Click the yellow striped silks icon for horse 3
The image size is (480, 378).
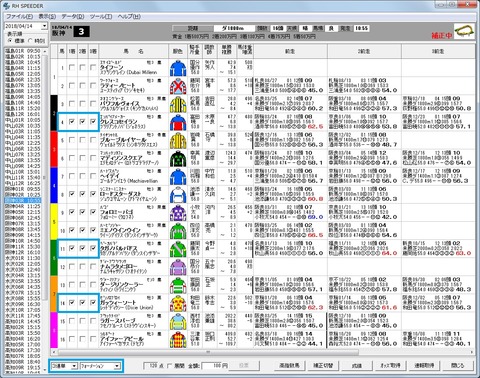pyautogui.click(x=178, y=104)
